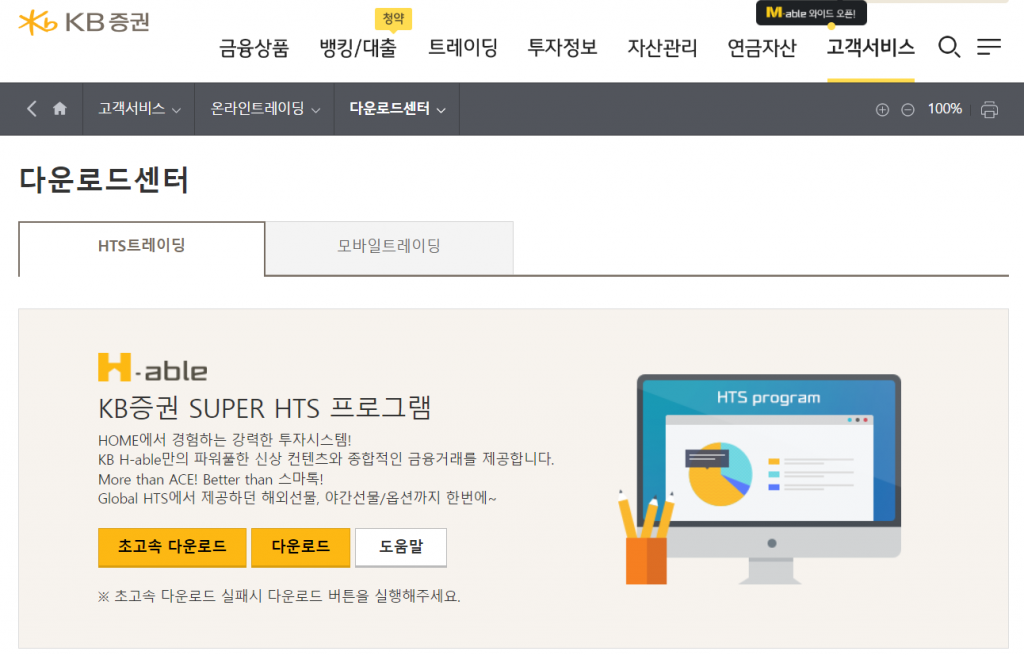
Task: Click the 초고속 다운로드 button
Action: pyautogui.click(x=172, y=547)
